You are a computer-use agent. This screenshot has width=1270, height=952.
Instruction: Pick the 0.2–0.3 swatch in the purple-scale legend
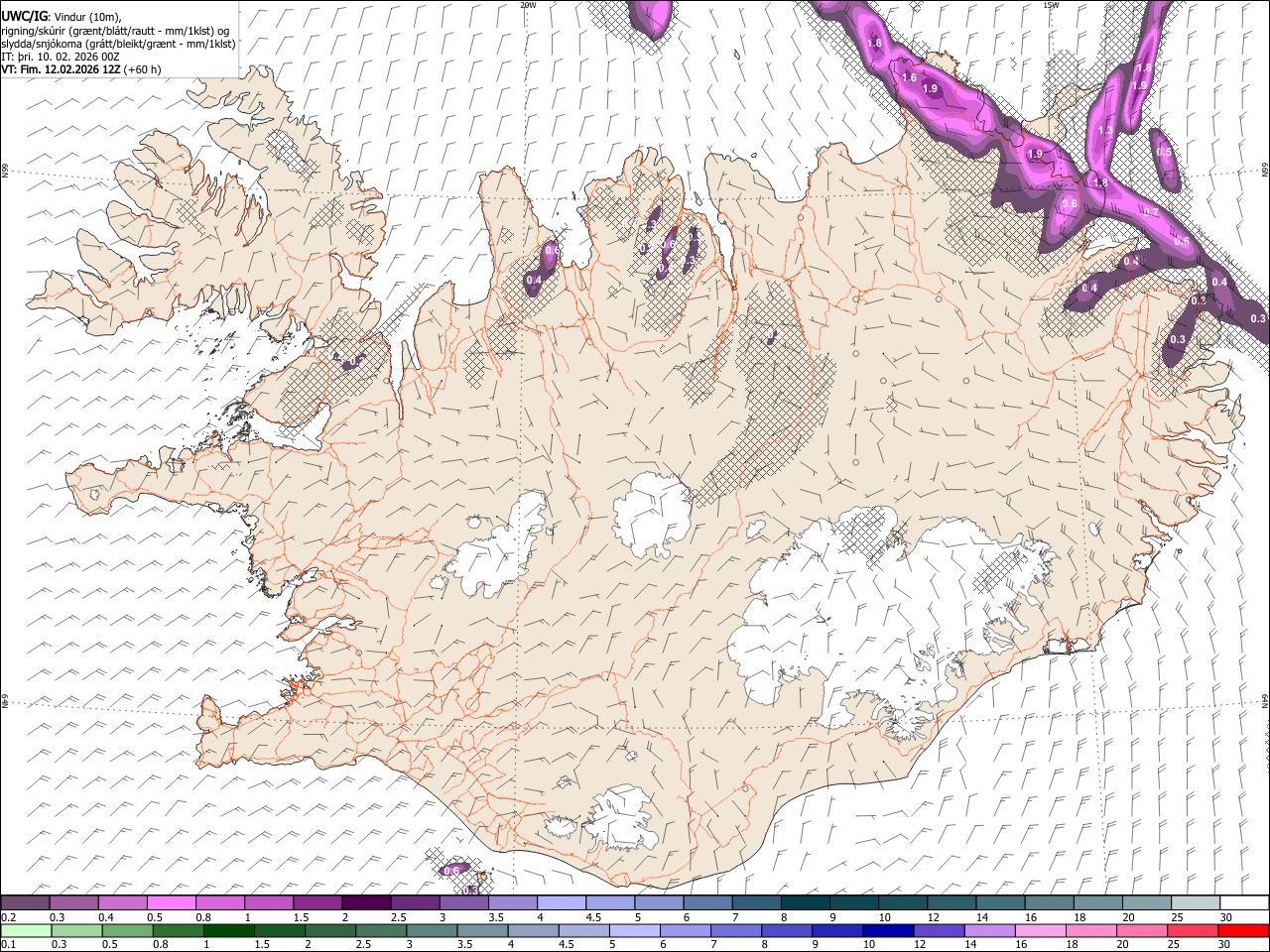(x=25, y=903)
